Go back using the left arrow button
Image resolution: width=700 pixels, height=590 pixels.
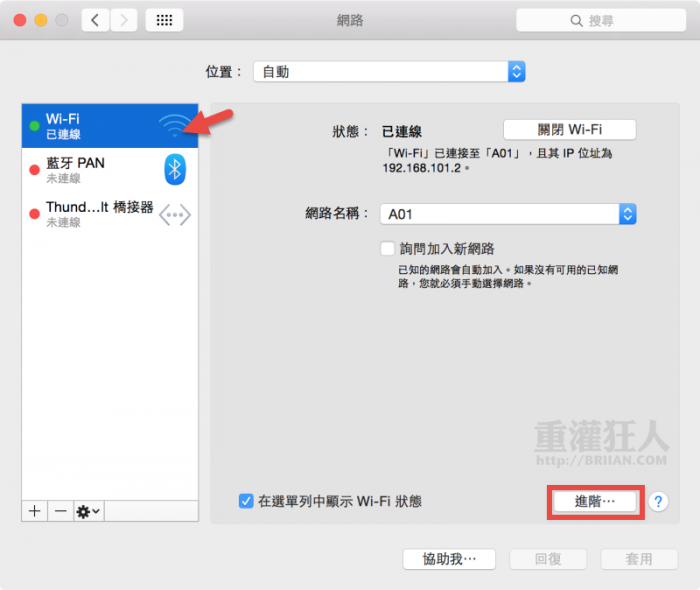(x=96, y=20)
